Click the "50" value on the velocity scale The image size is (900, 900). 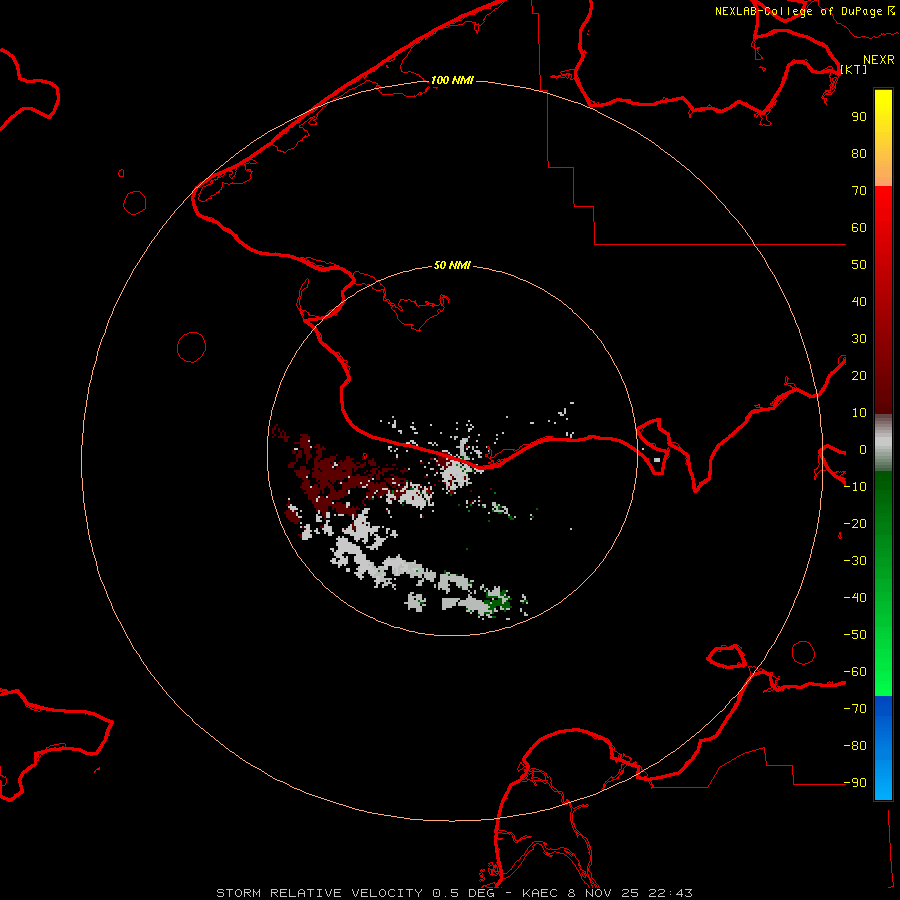tap(859, 265)
